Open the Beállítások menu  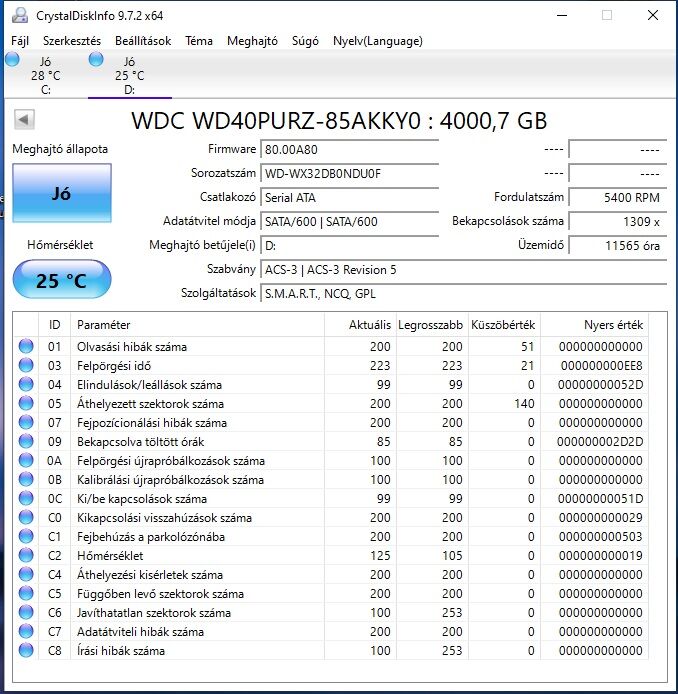tap(143, 41)
